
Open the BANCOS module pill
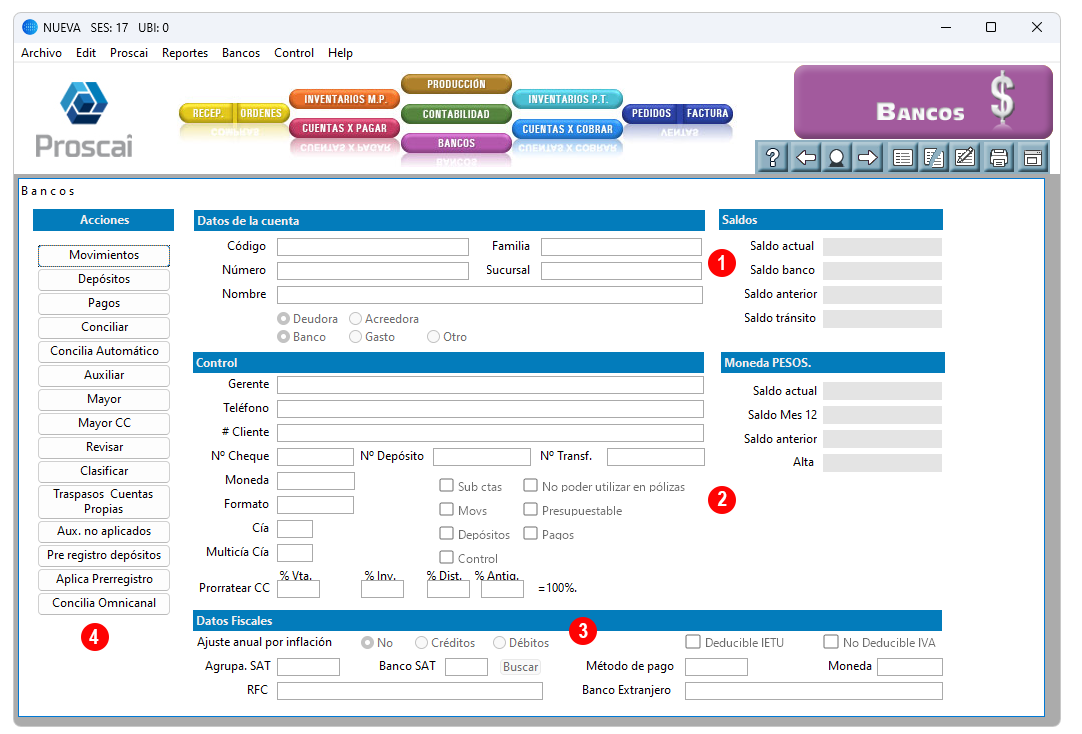(456, 143)
